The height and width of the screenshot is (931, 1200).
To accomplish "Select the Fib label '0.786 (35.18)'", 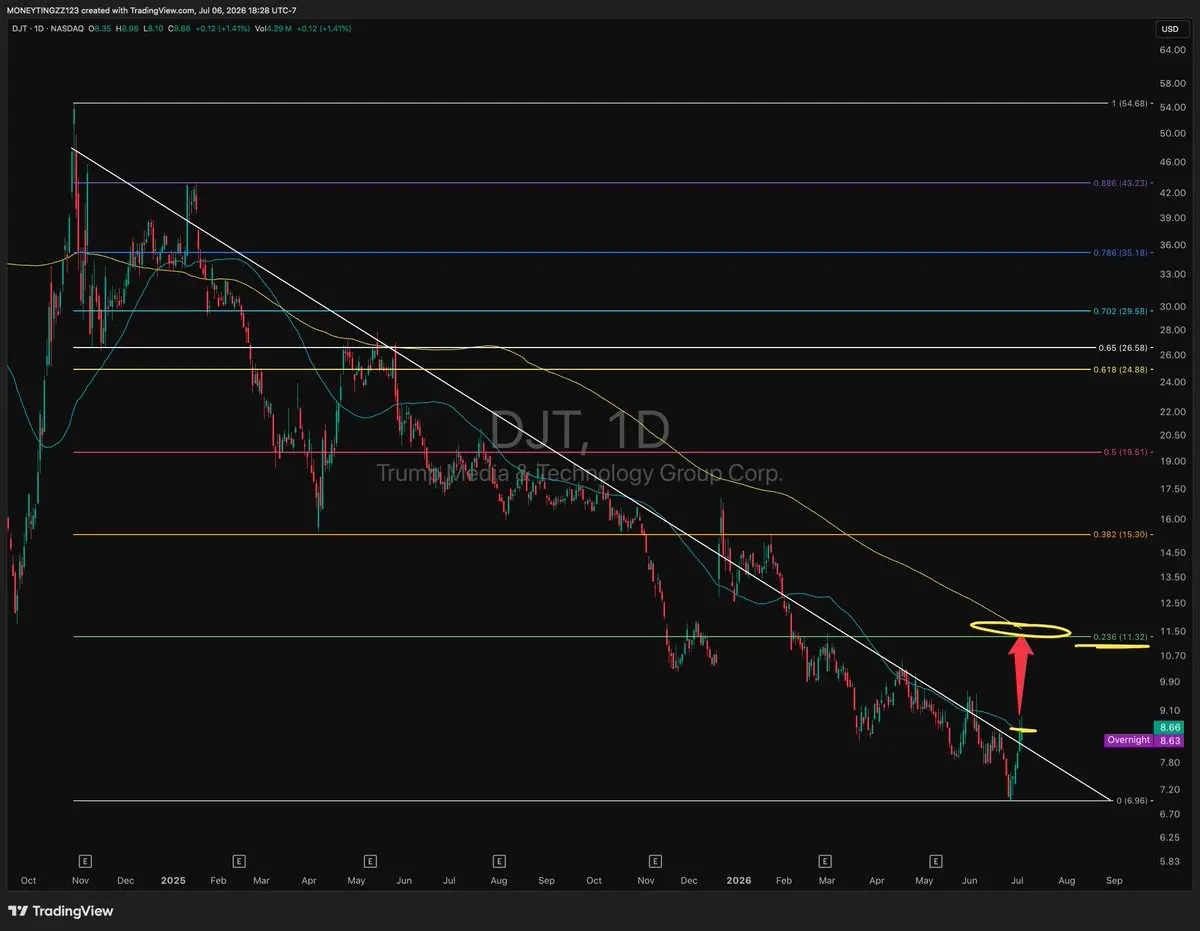I will 1121,253.
